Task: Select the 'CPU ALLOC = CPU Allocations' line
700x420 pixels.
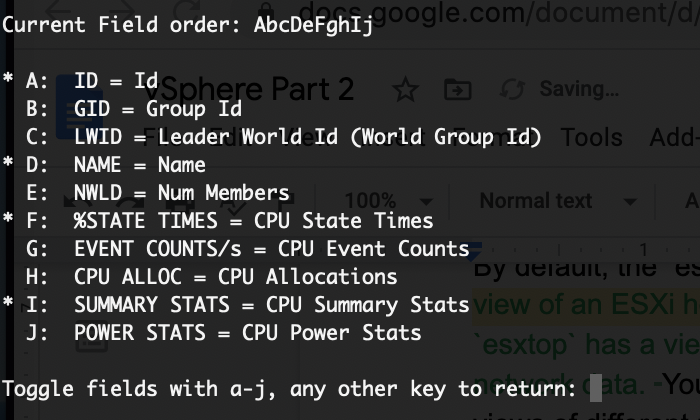Action: [x=235, y=277]
